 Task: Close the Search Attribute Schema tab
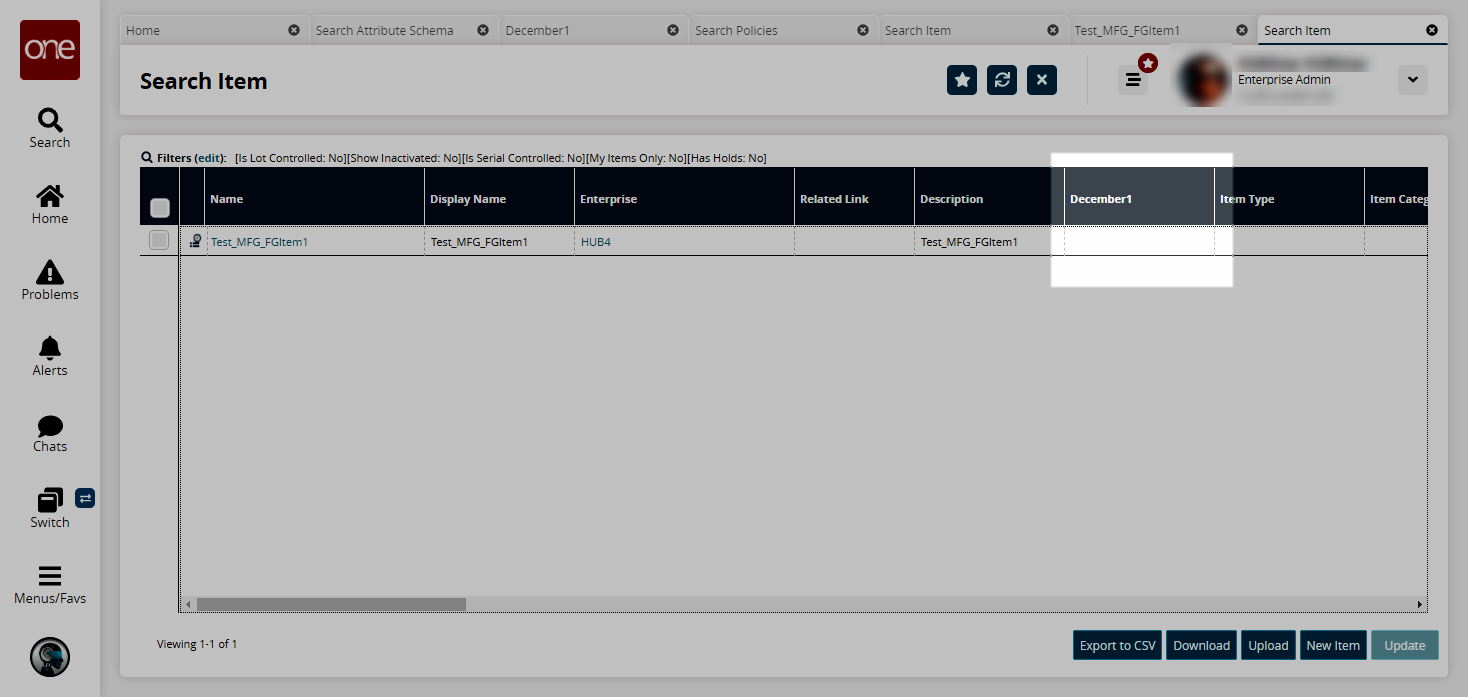pyautogui.click(x=483, y=30)
